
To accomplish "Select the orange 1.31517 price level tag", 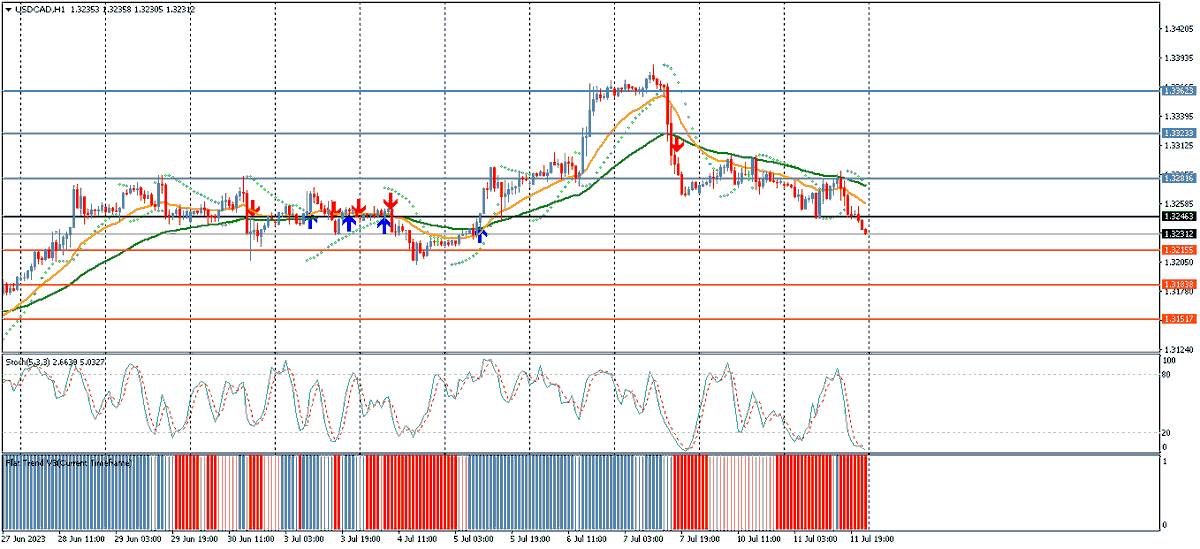I will [x=1178, y=319].
